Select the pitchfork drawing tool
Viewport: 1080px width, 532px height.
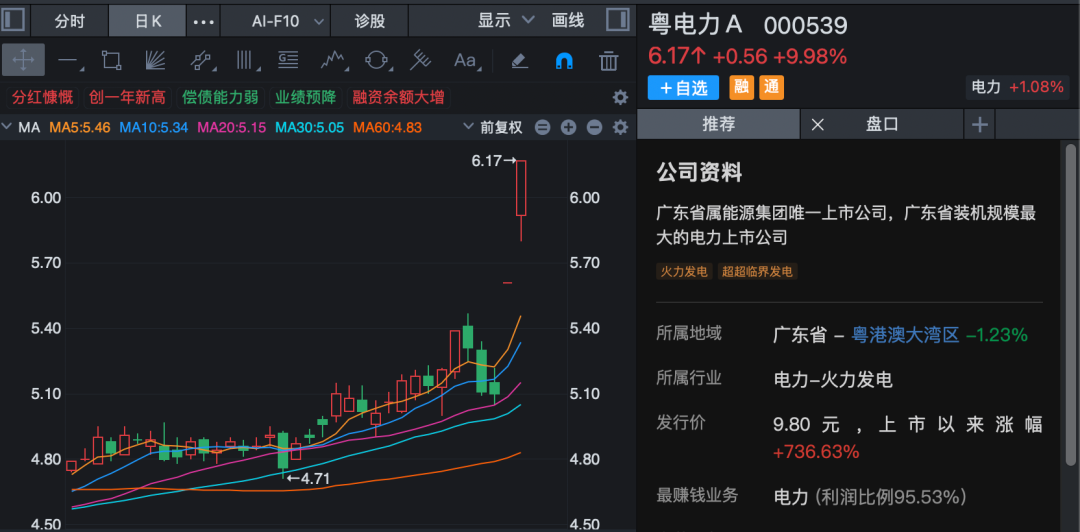click(421, 60)
